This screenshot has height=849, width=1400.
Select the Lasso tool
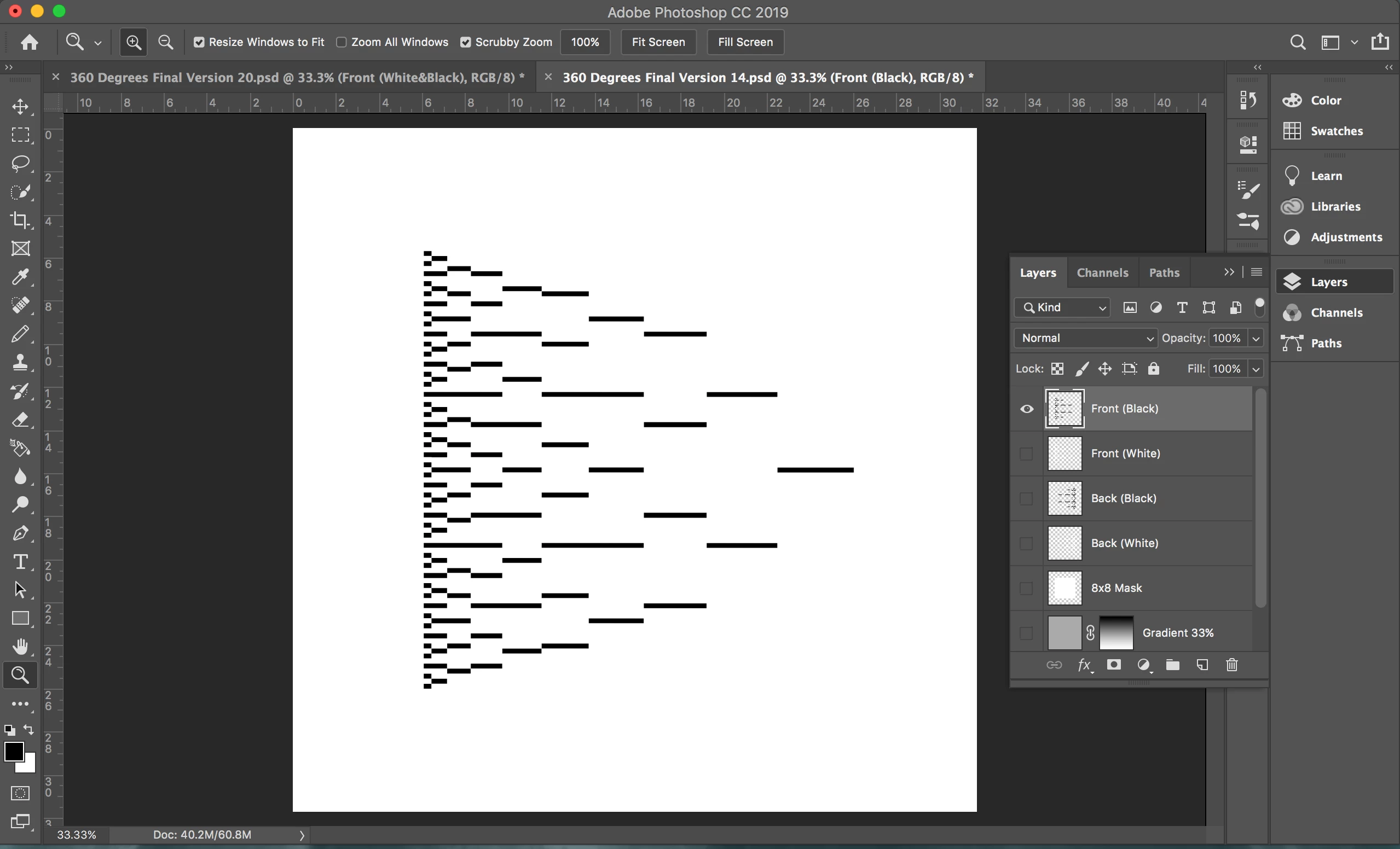[x=20, y=164]
